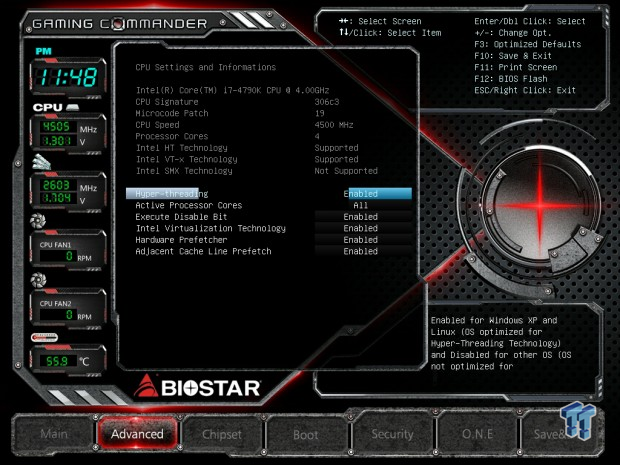Open the Save & Exit tab
Viewport: 620px width, 465px height.
(x=561, y=434)
